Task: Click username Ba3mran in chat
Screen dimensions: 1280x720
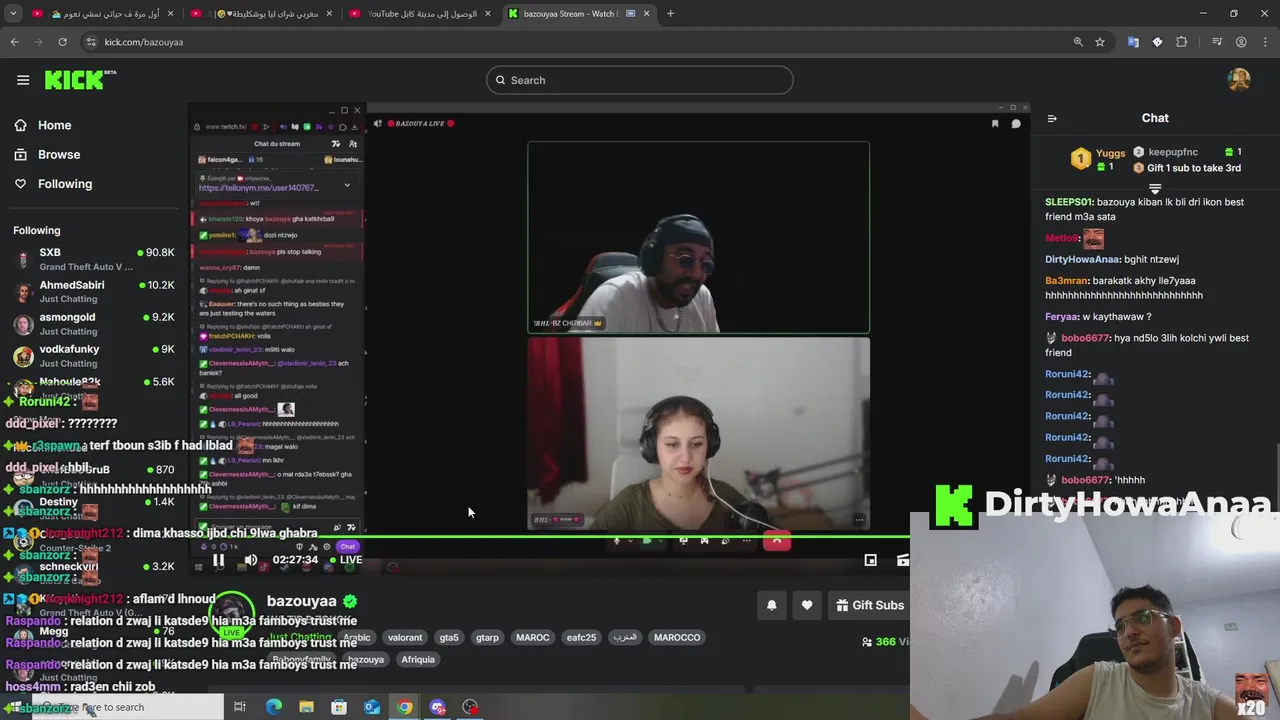Action: click(1066, 281)
